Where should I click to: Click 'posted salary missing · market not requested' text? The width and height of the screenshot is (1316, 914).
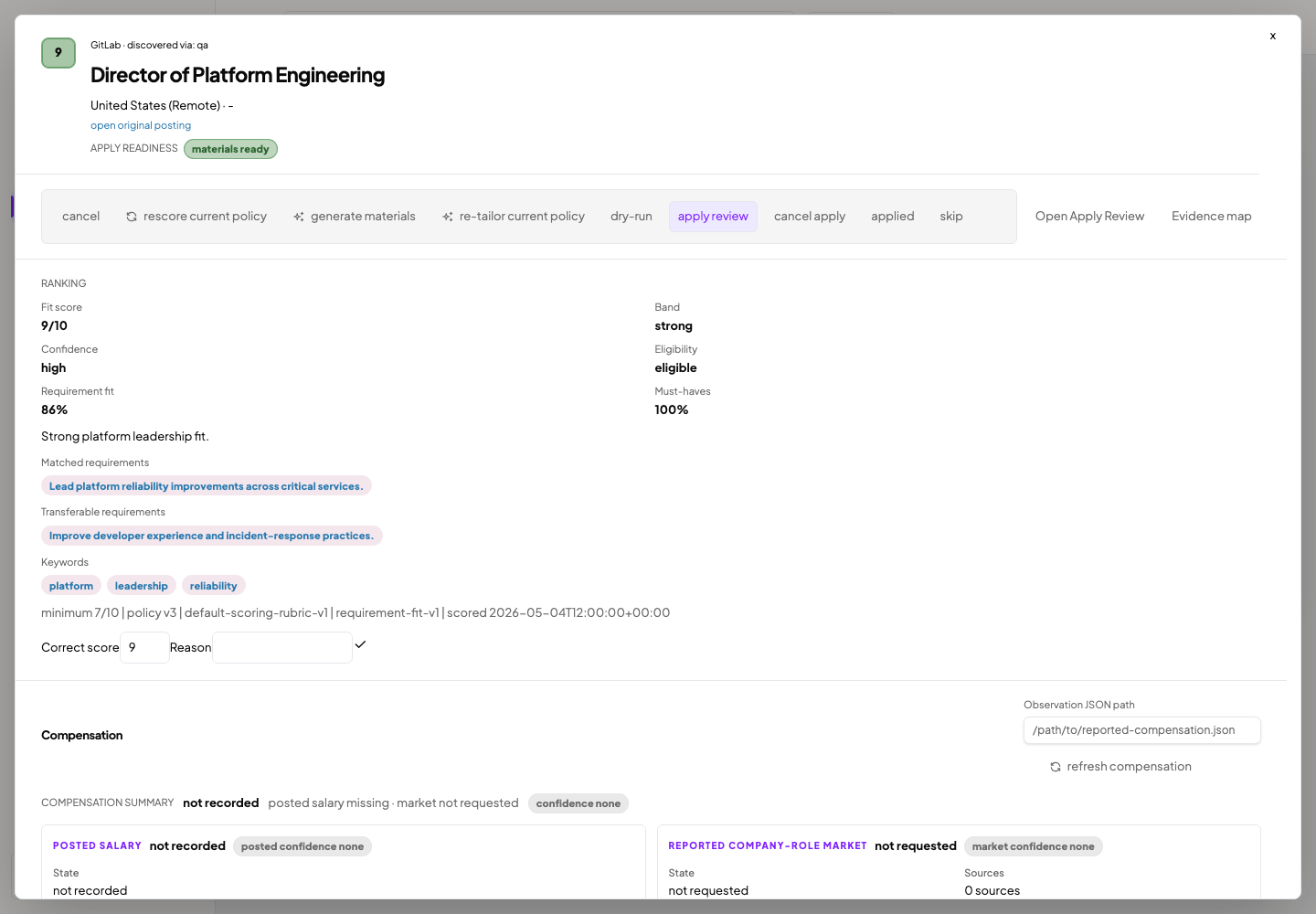click(393, 802)
